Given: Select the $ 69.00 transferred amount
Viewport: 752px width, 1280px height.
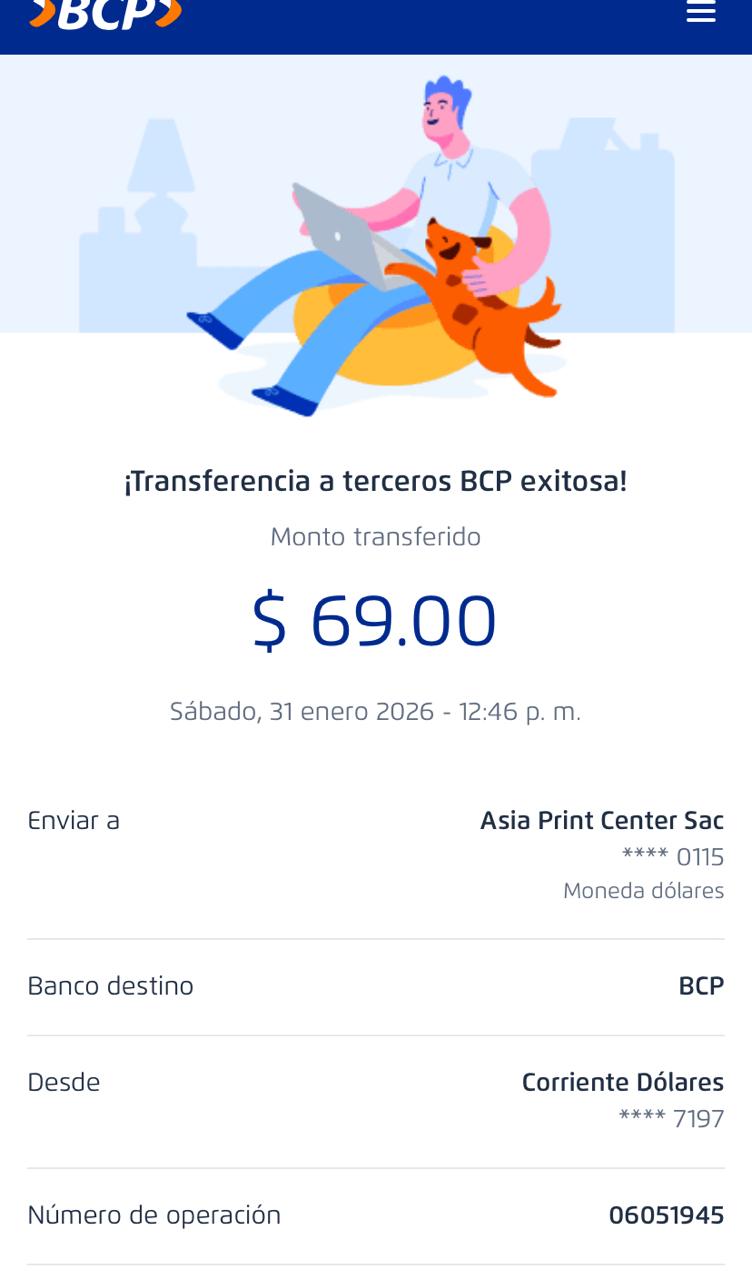Looking at the screenshot, I should 375,621.
